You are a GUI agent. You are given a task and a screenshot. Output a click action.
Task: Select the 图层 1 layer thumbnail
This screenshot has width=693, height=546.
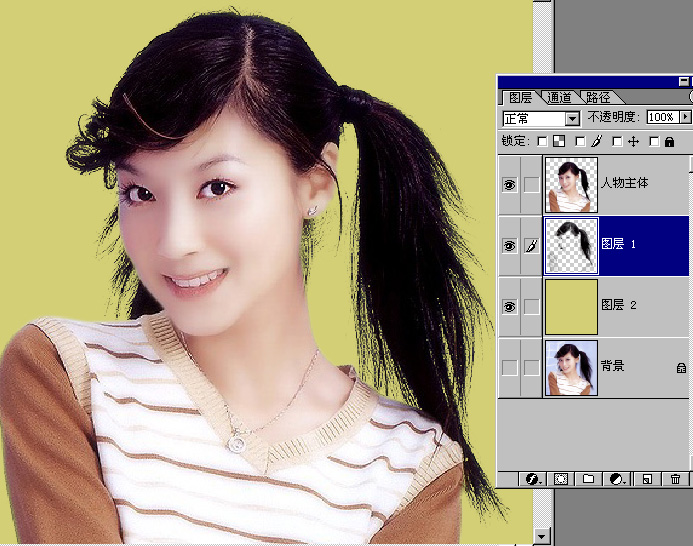(x=571, y=246)
